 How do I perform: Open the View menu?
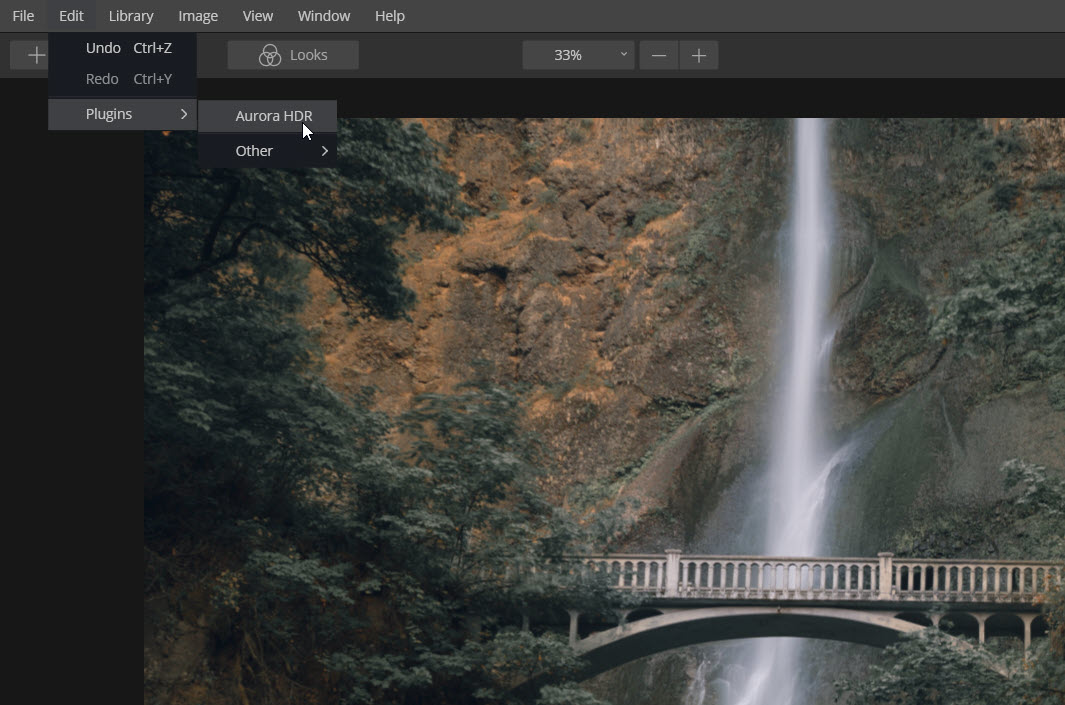pos(257,16)
